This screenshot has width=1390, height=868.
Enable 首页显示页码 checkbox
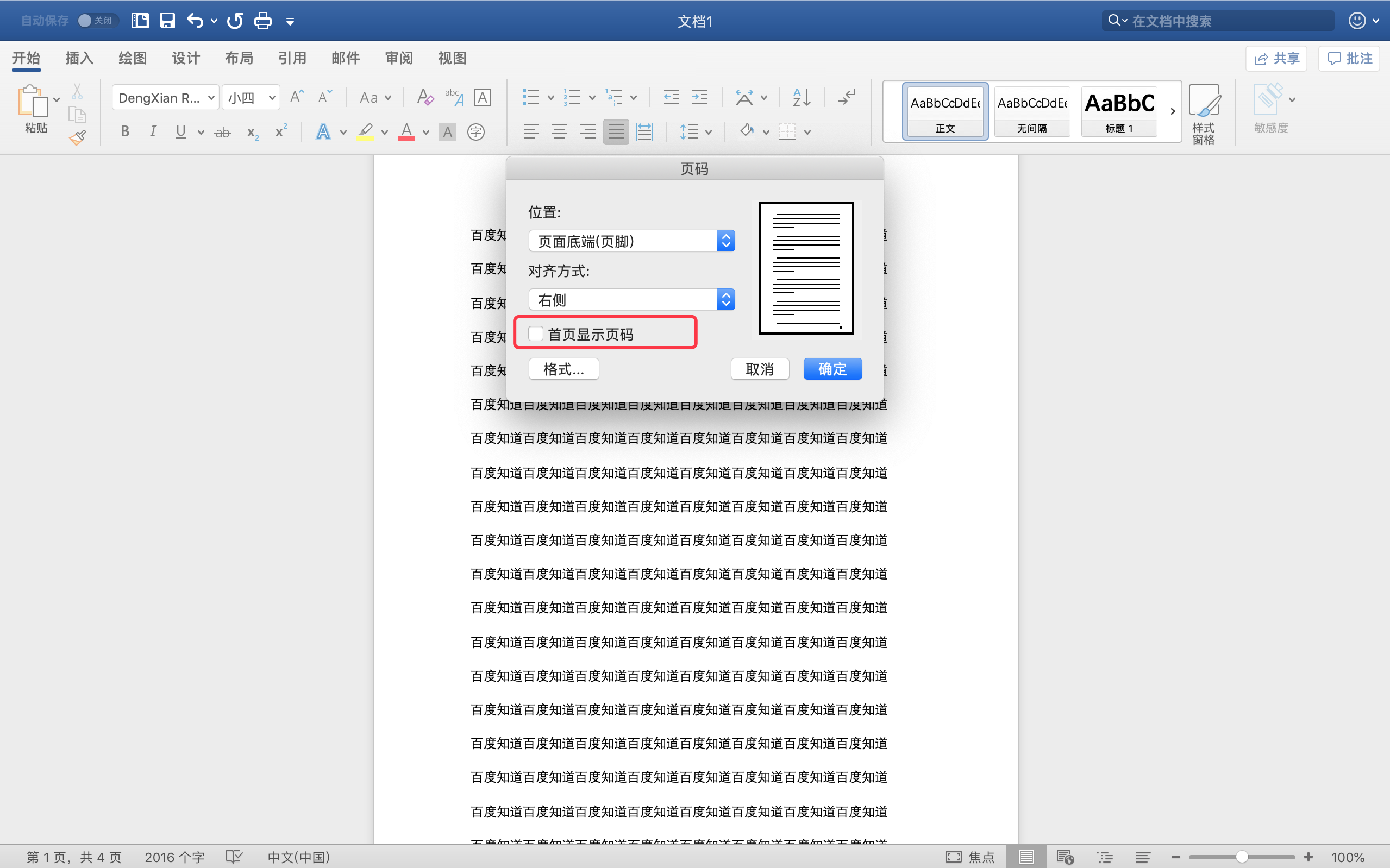[535, 334]
